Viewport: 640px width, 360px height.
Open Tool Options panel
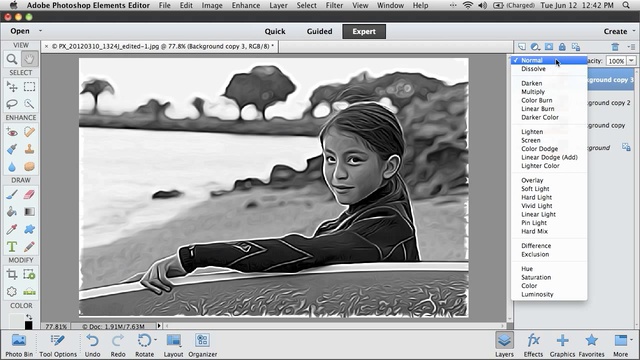pyautogui.click(x=58, y=345)
